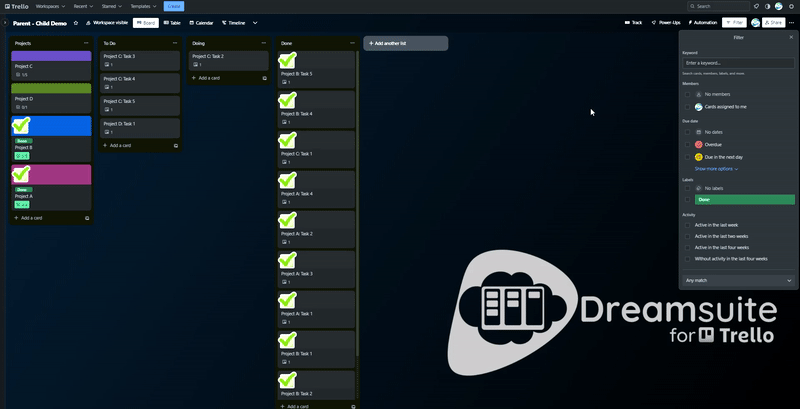
Task: Click the Create button
Action: pyautogui.click(x=174, y=7)
